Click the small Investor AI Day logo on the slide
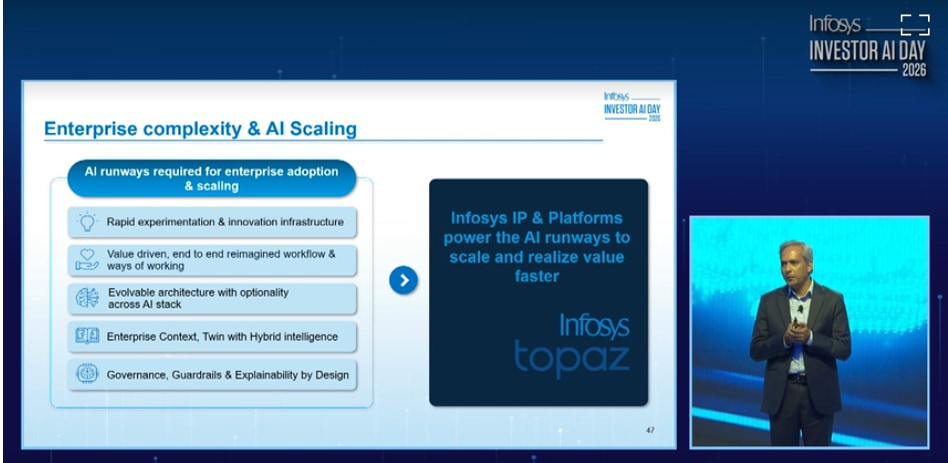The width and height of the screenshot is (948, 463). tap(632, 107)
